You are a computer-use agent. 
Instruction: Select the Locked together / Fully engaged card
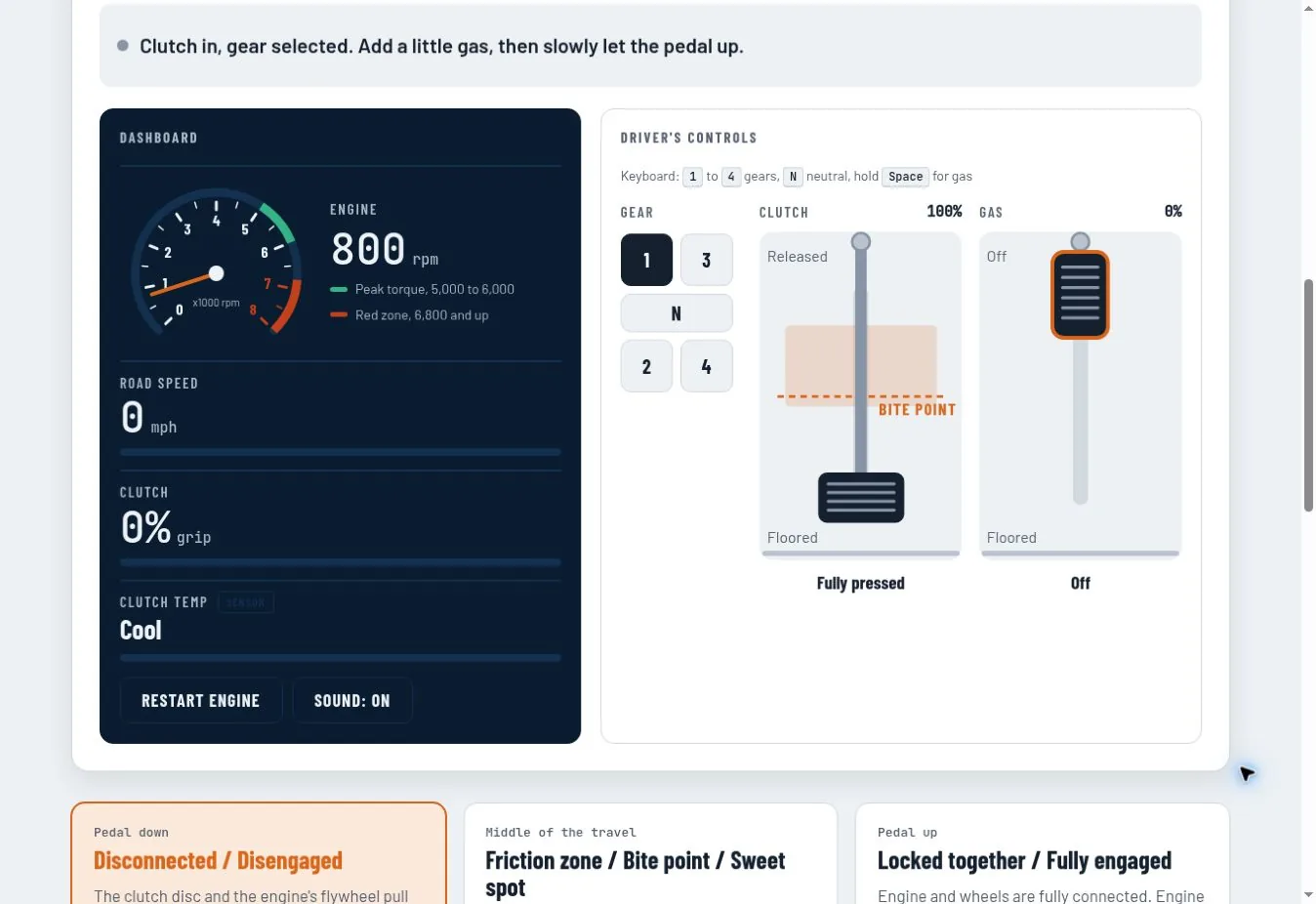coord(1043,853)
